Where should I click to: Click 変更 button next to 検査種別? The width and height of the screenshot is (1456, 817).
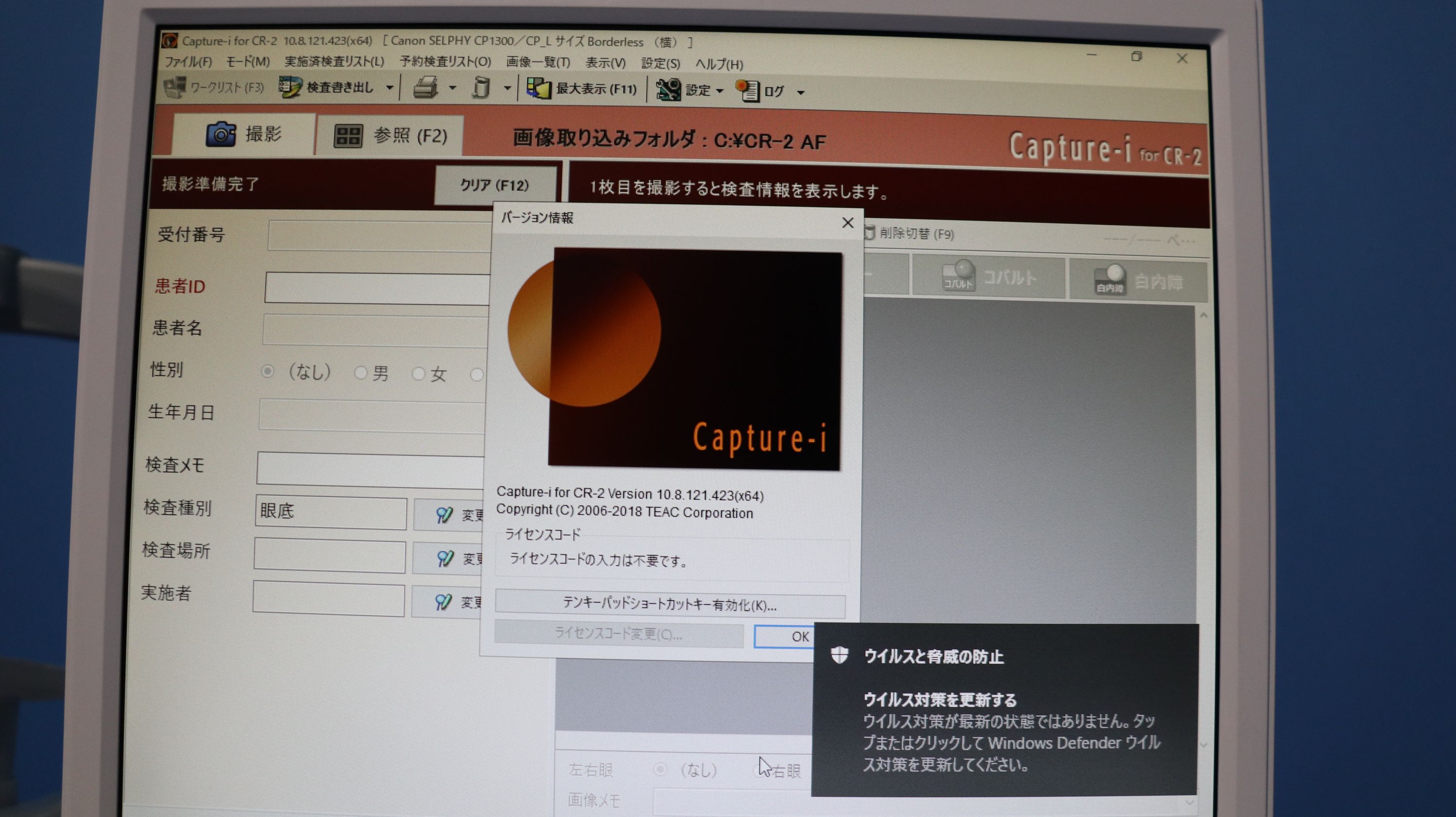449,514
